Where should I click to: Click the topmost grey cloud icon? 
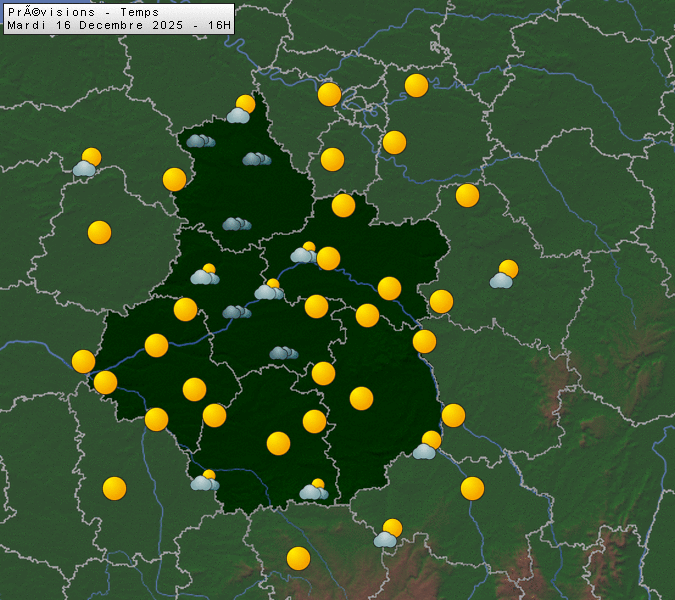[200, 141]
